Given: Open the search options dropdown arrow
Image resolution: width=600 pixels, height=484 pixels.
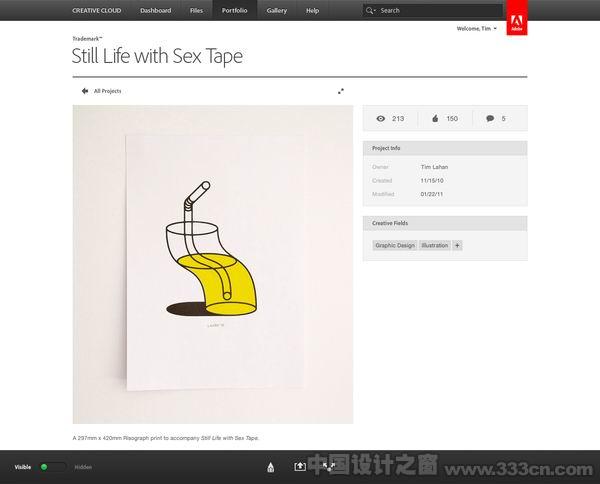Looking at the screenshot, I should (375, 11).
